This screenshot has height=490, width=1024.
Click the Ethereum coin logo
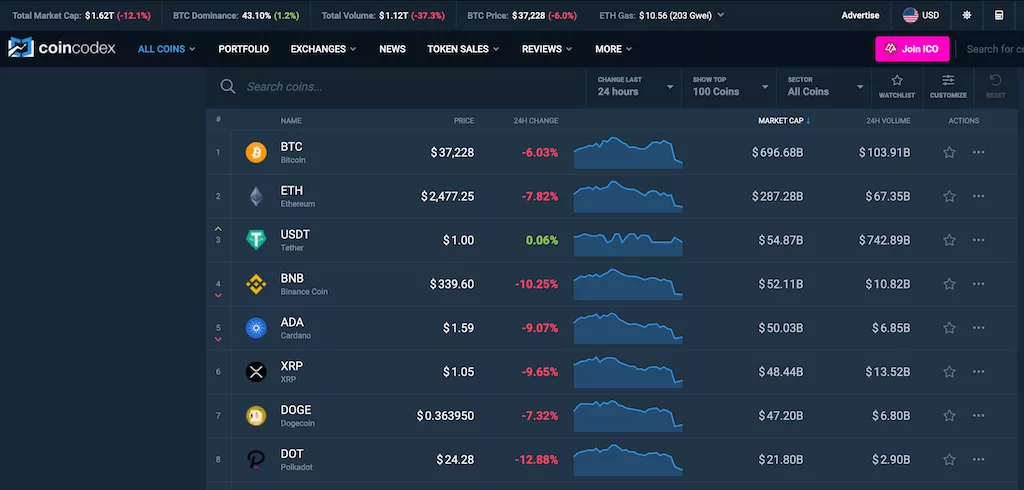click(256, 197)
